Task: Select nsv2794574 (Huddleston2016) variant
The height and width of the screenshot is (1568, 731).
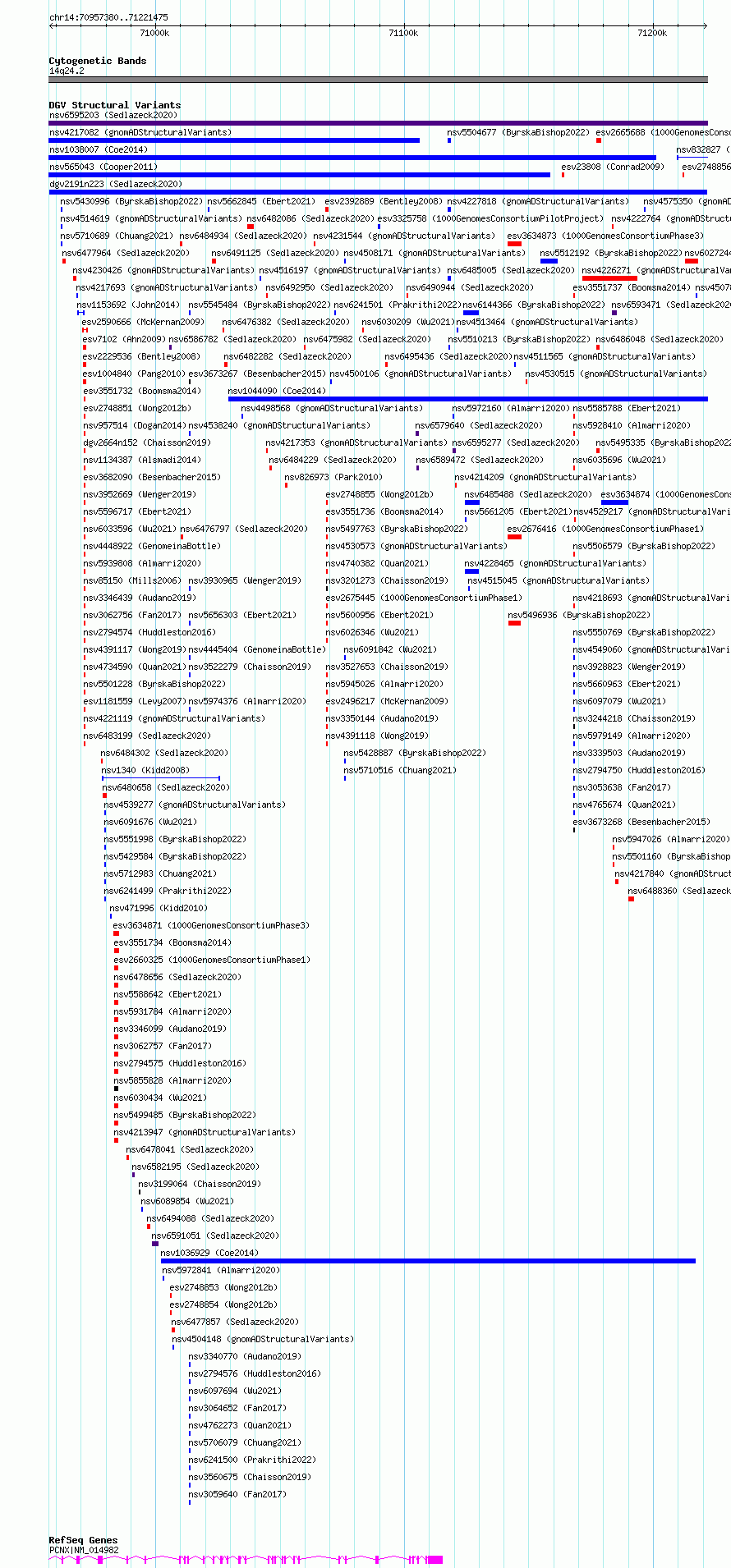Action: coord(149,632)
